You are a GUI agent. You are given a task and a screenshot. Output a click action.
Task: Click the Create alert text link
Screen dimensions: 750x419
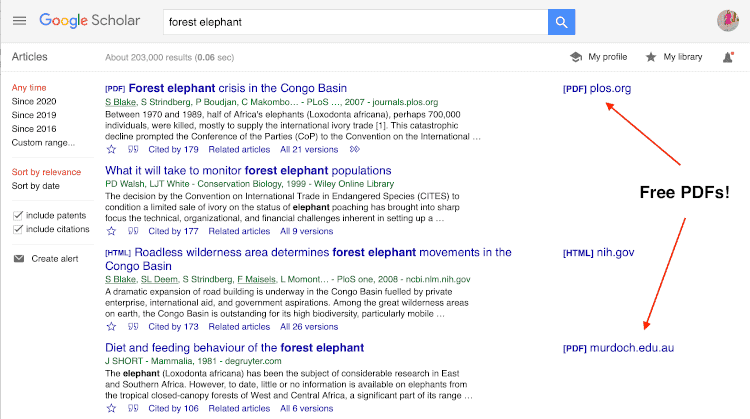tap(55, 259)
